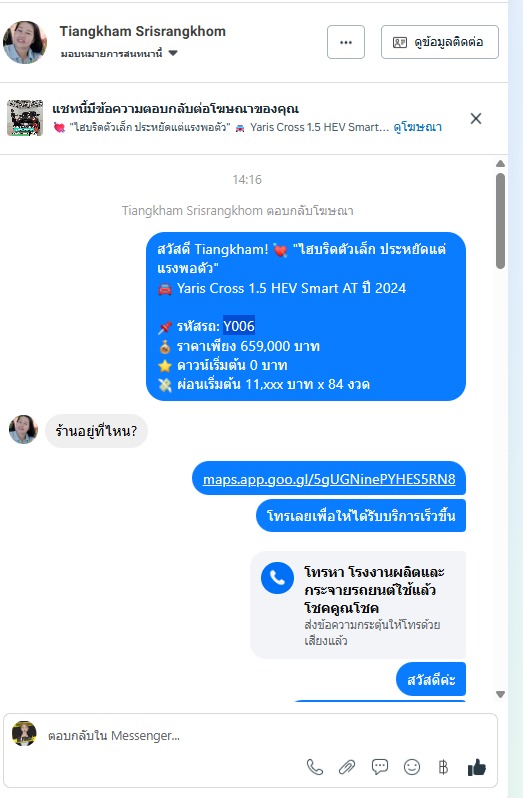
Task: Attach a file with the paperclip icon
Action: [347, 767]
